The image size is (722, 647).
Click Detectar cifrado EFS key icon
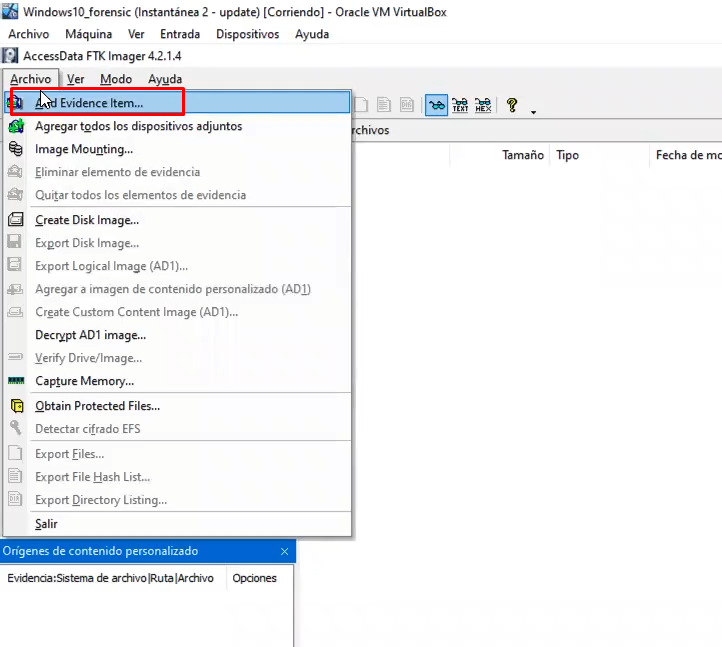coord(16,428)
